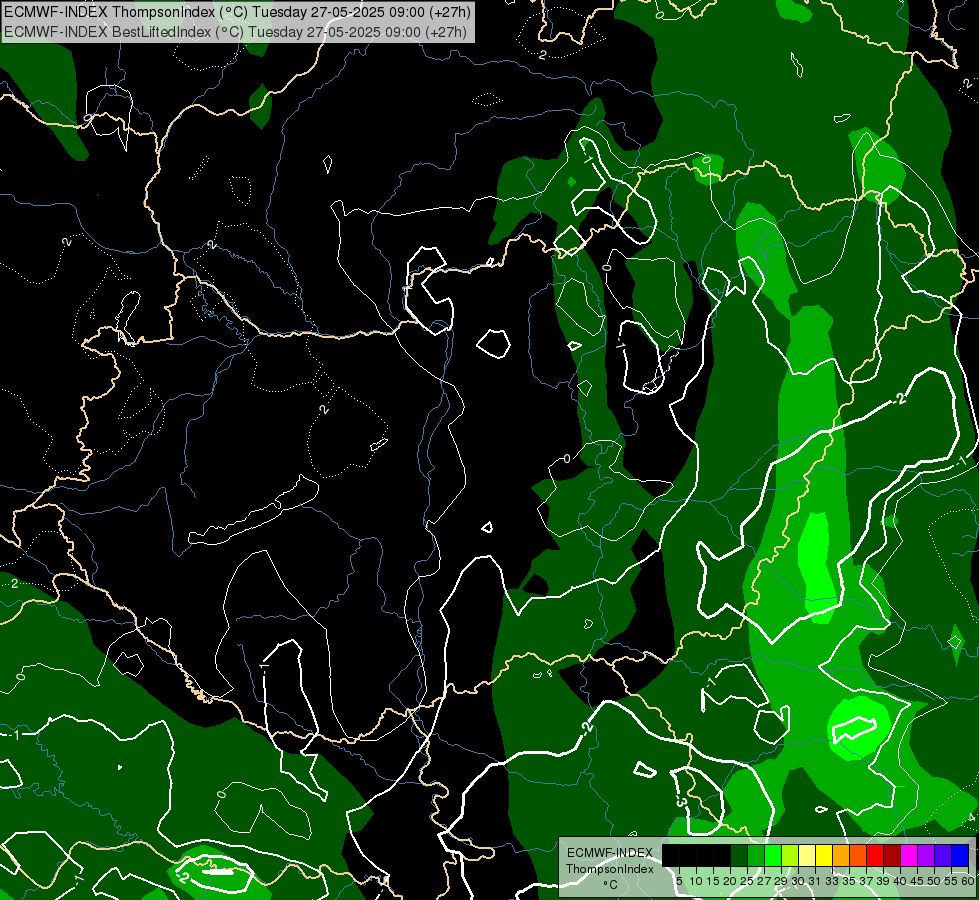Click the legend tick value '40'
Image resolution: width=979 pixels, height=900 pixels.
click(900, 881)
